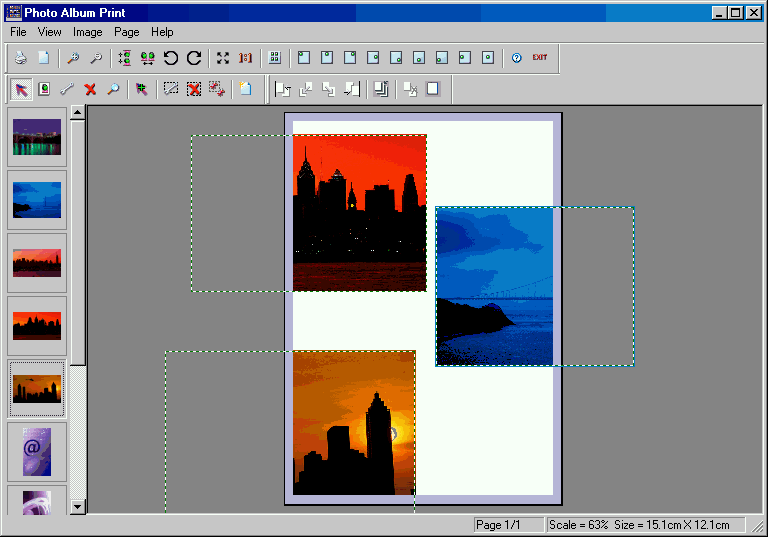The image size is (768, 537).
Task: Open the Image menu
Action: (87, 32)
